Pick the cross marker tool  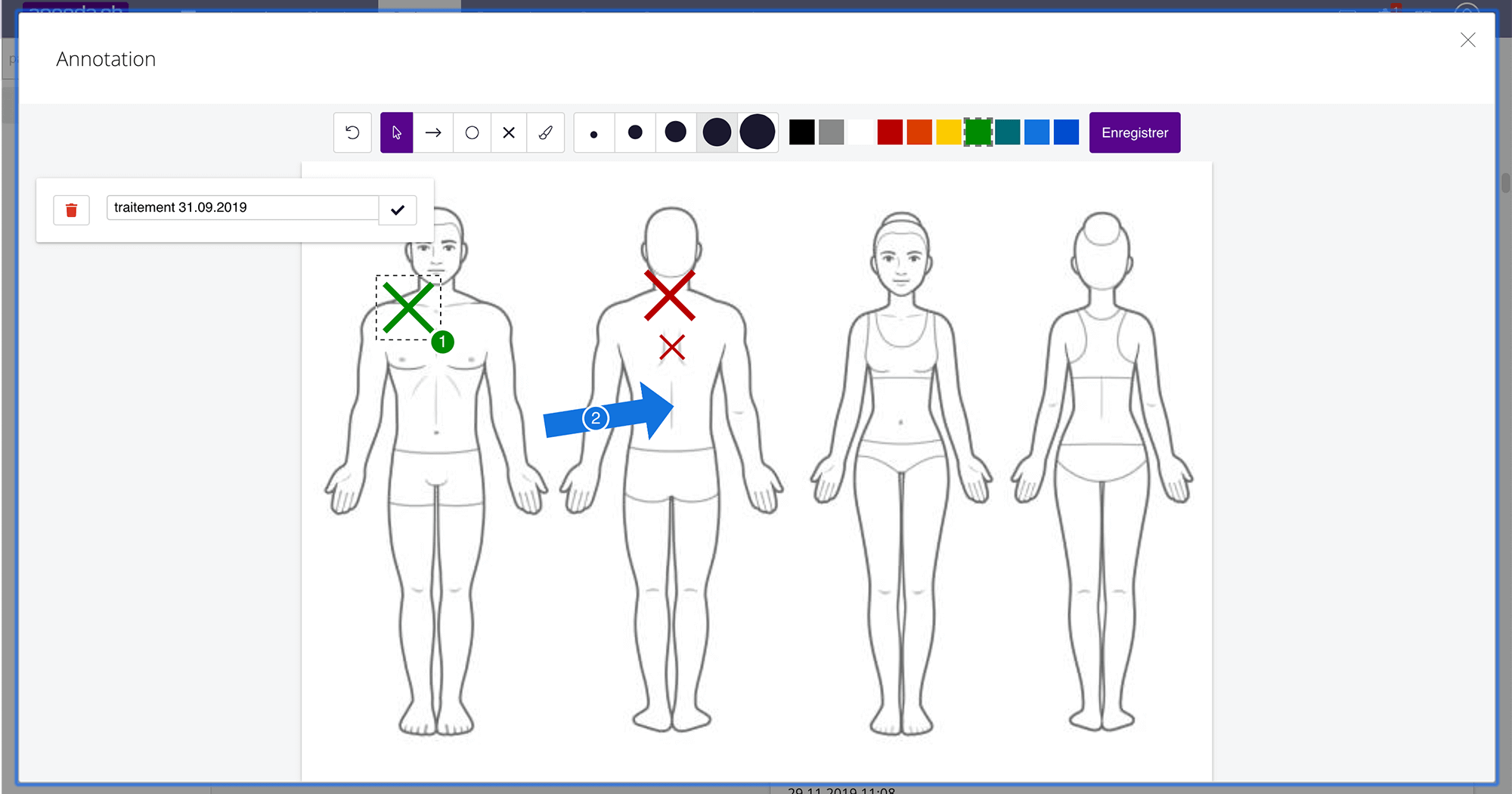coord(509,133)
